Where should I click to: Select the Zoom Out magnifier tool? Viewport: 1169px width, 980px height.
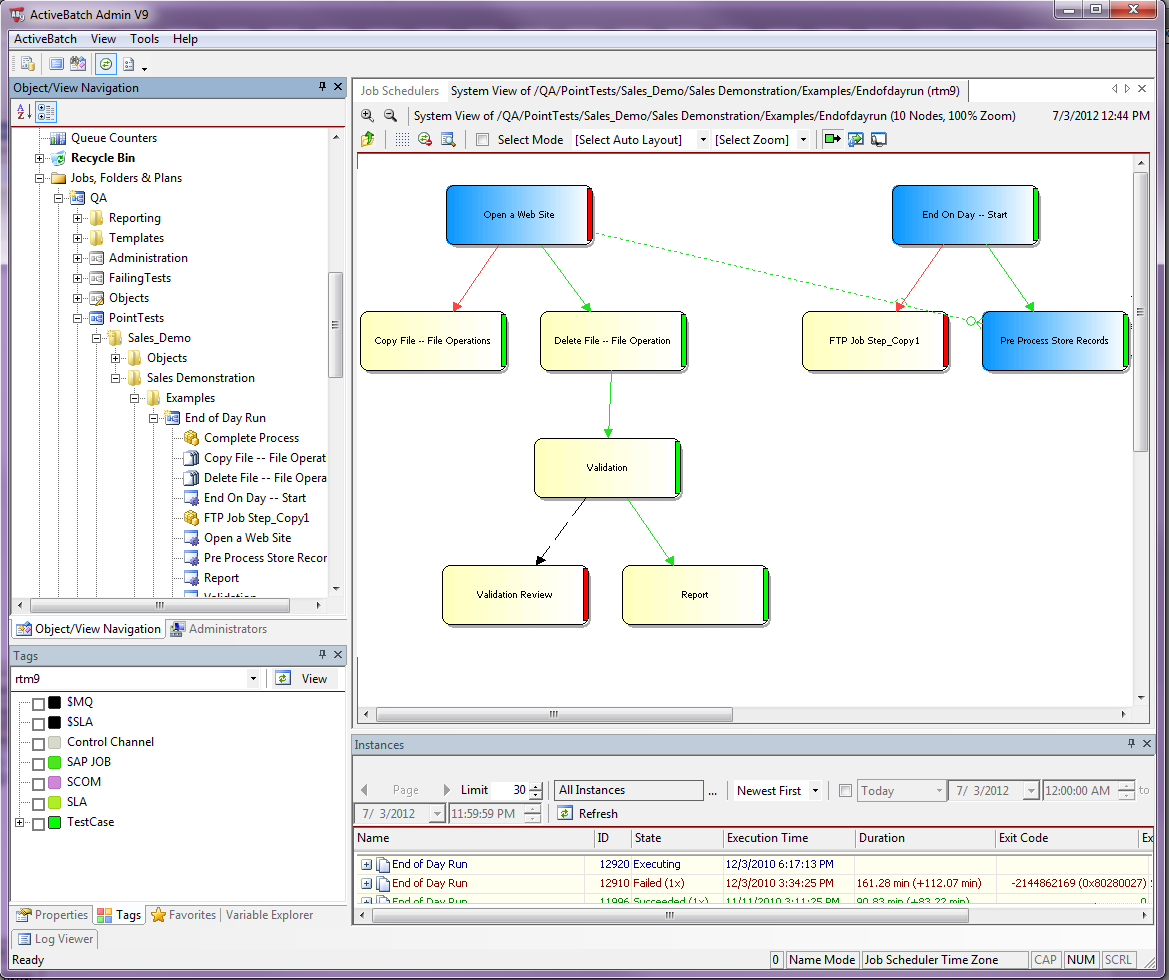click(x=390, y=115)
